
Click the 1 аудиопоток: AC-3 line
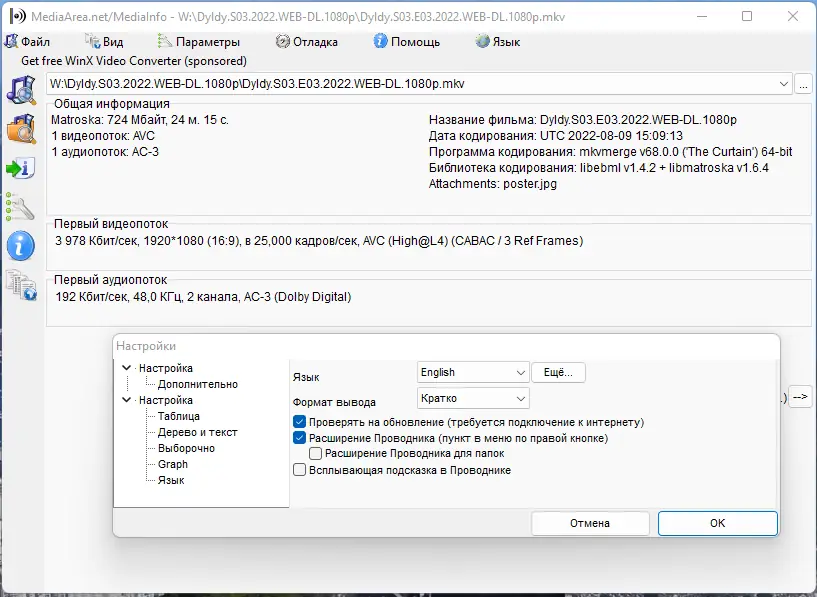pos(105,152)
